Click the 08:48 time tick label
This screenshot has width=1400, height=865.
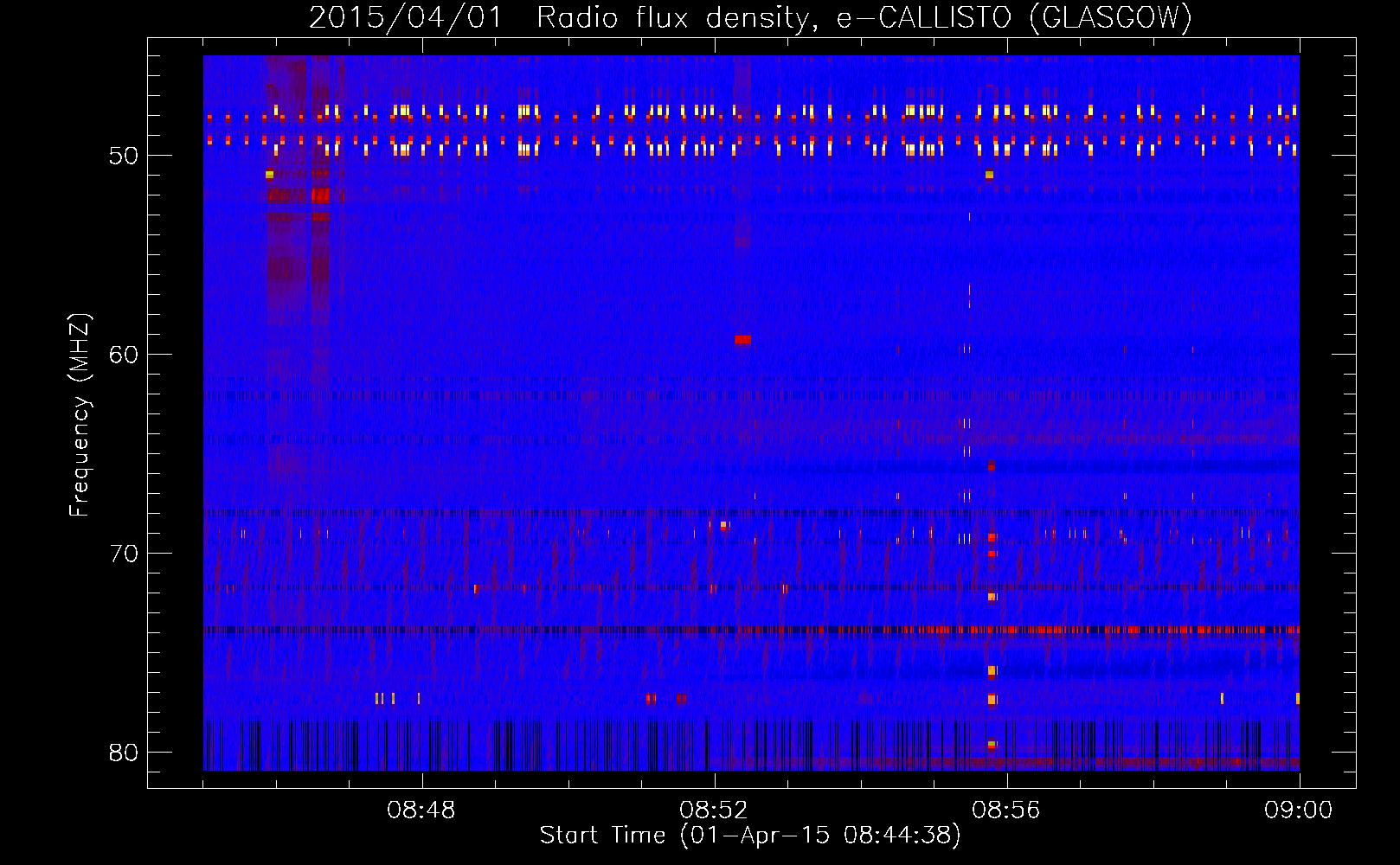tap(421, 811)
